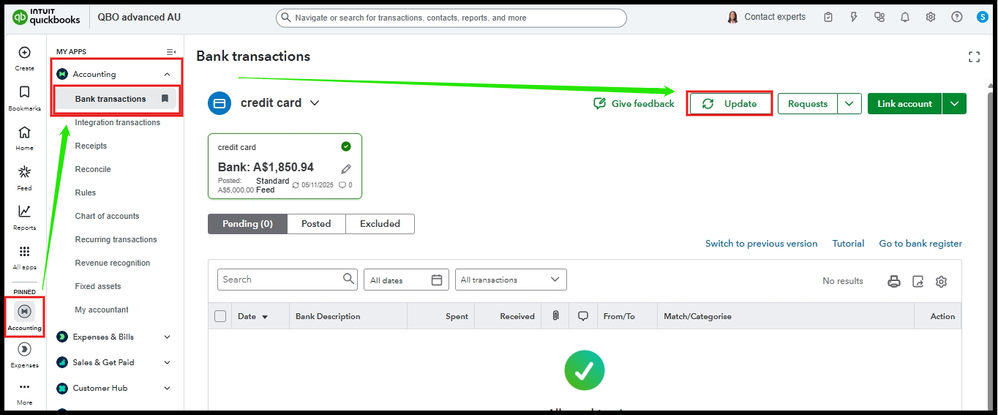
Task: Click Go to bank register link
Action: pyautogui.click(x=920, y=244)
